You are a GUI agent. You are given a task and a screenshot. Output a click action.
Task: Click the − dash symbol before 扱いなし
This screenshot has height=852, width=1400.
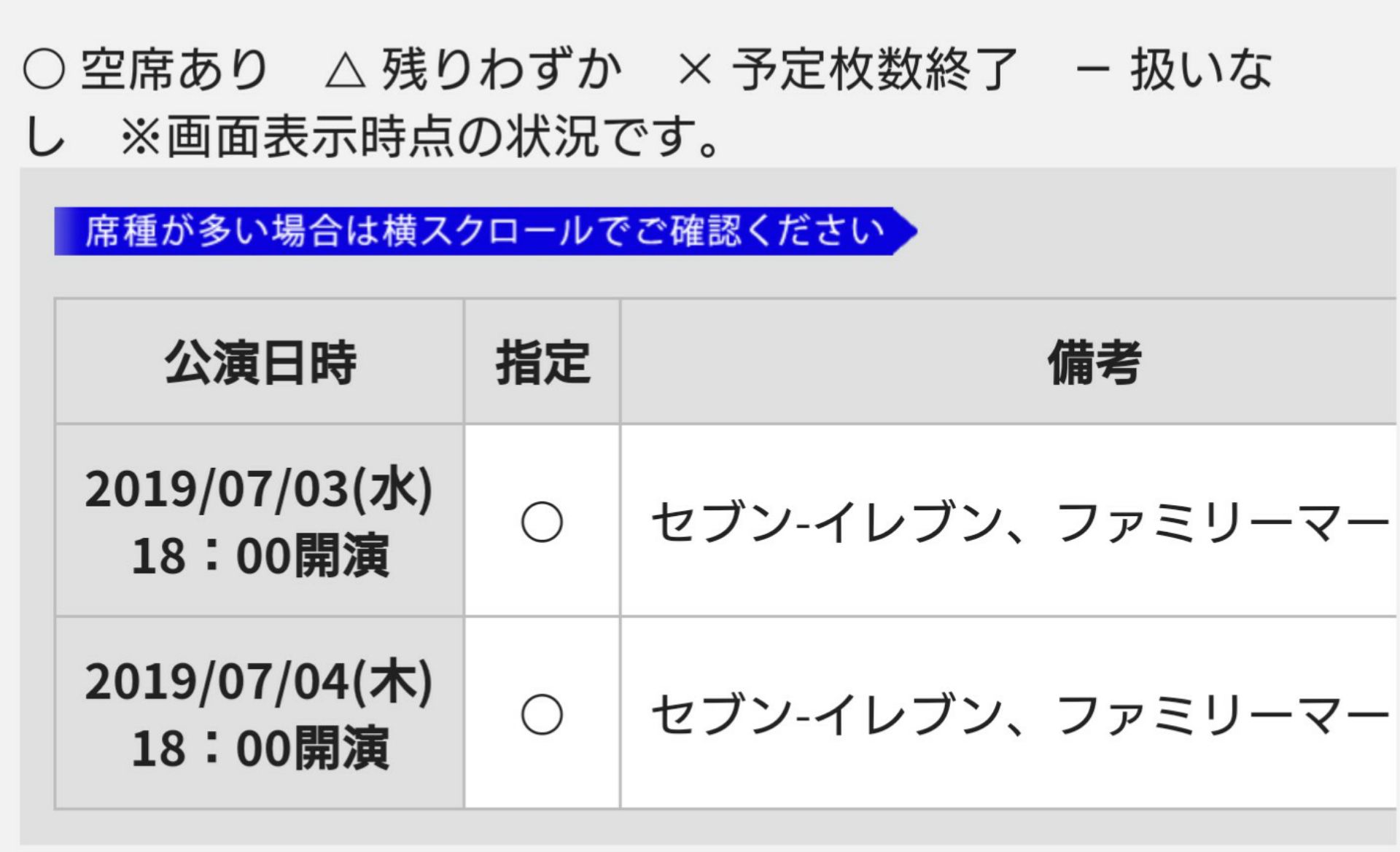coord(1092,71)
